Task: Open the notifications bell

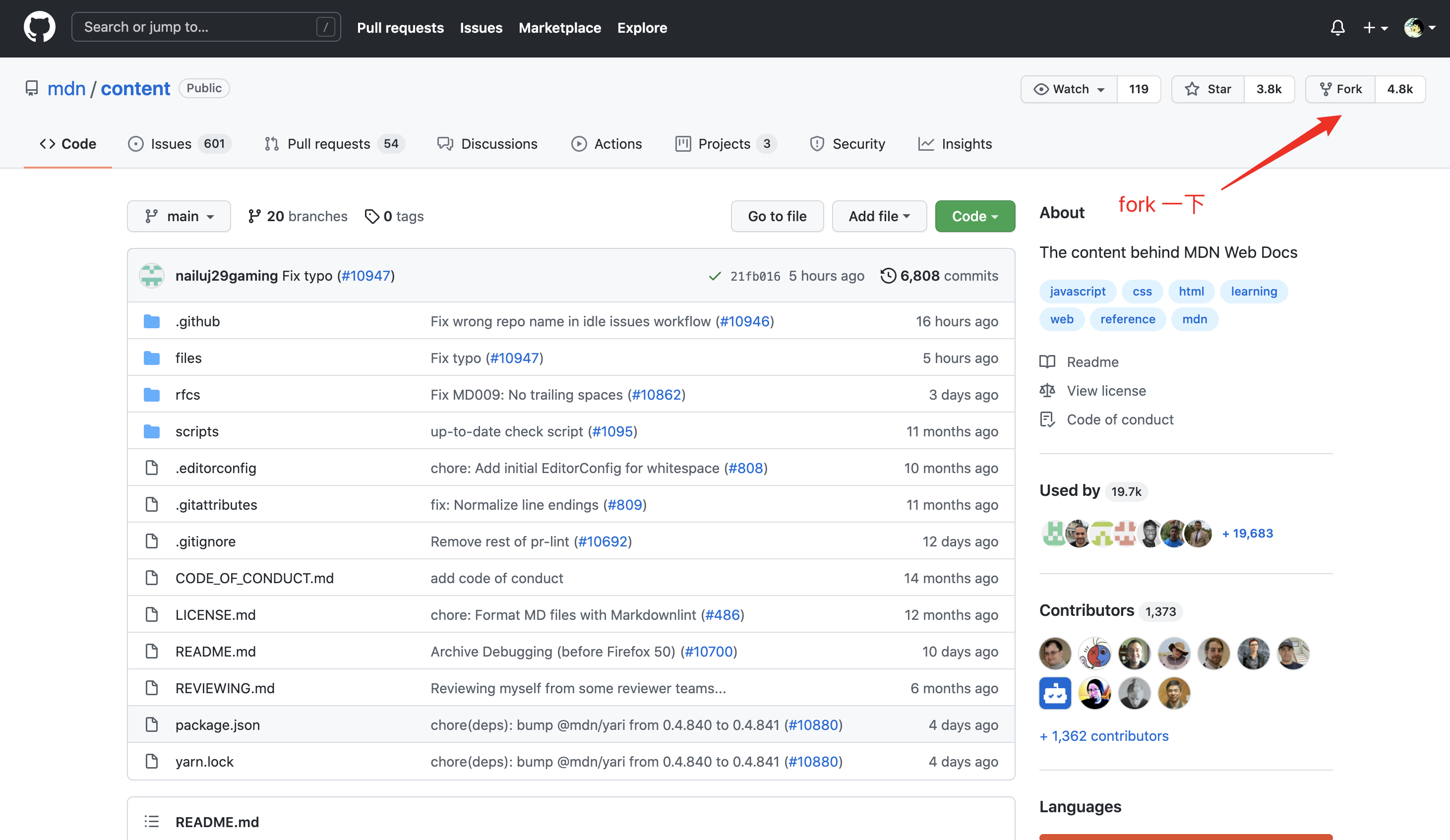Action: (x=1337, y=27)
